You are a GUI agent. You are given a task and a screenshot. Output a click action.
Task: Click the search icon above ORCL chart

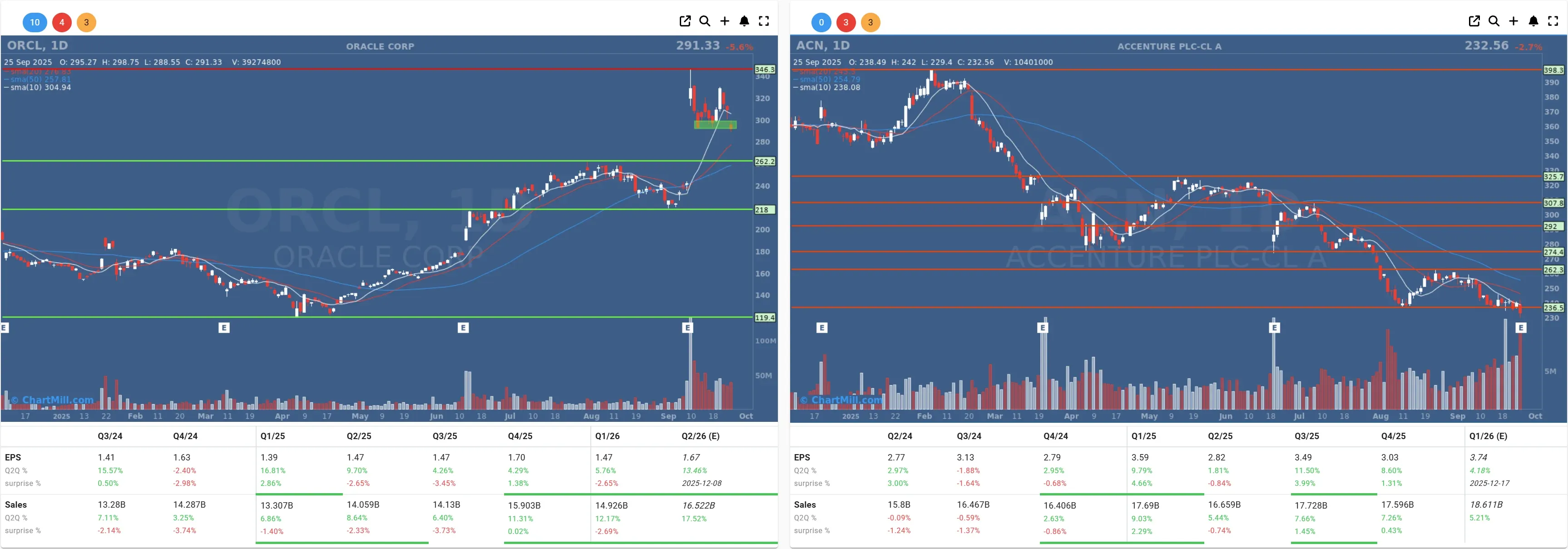pos(705,21)
